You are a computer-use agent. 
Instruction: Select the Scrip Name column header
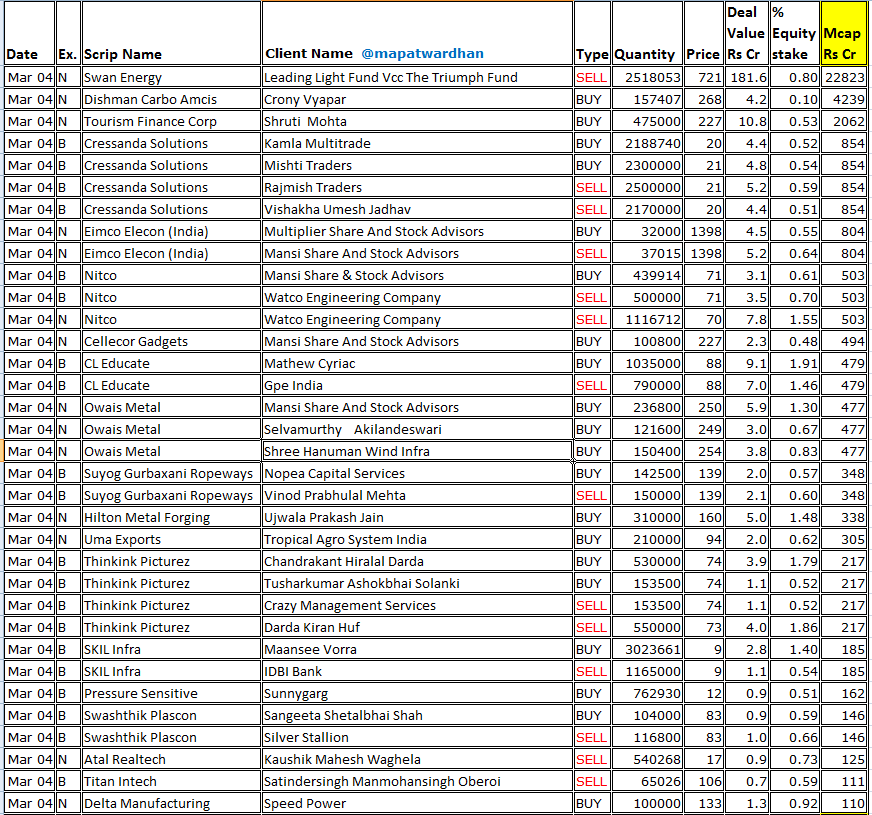click(171, 33)
